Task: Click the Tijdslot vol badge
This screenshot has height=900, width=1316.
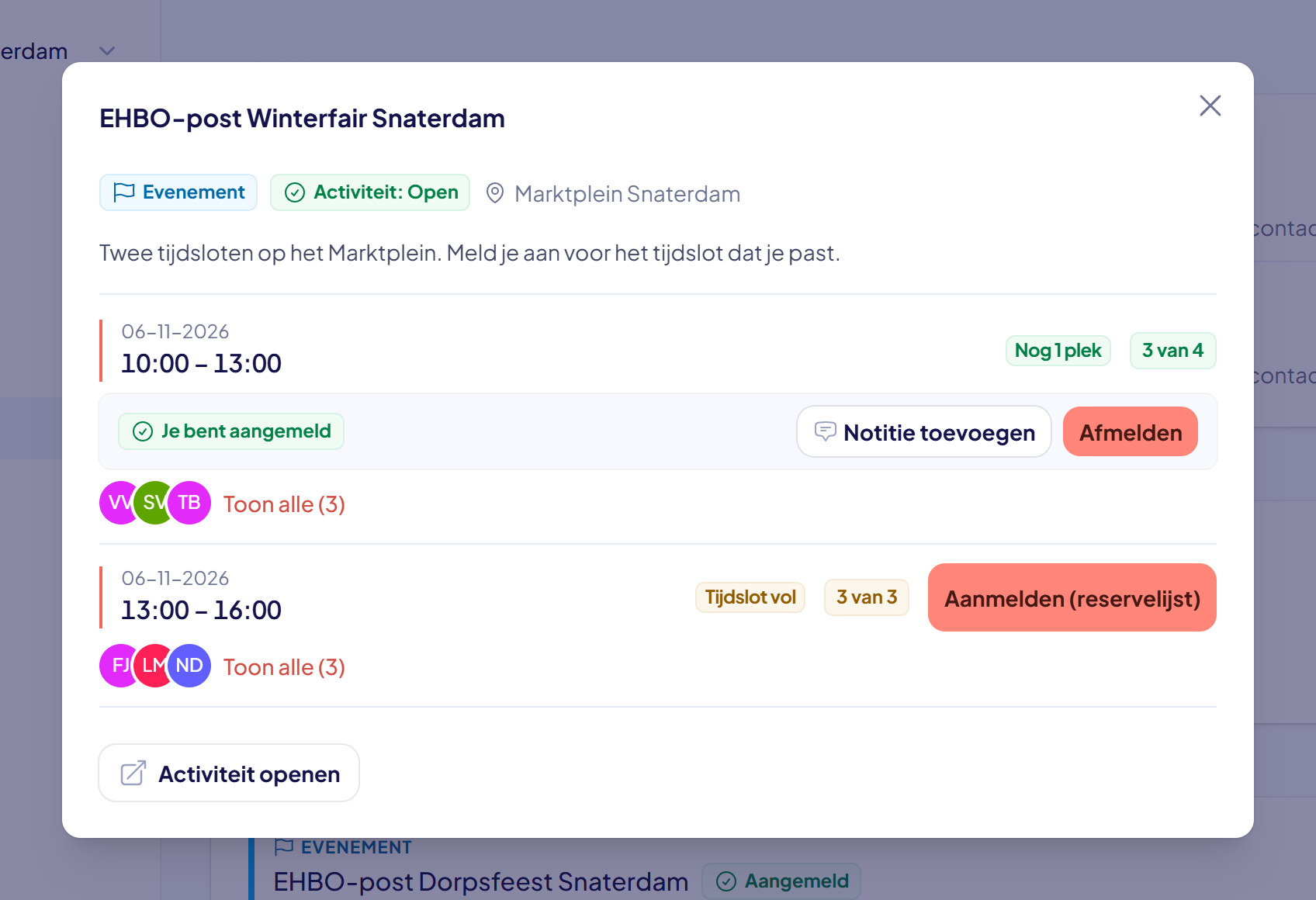Action: (750, 597)
